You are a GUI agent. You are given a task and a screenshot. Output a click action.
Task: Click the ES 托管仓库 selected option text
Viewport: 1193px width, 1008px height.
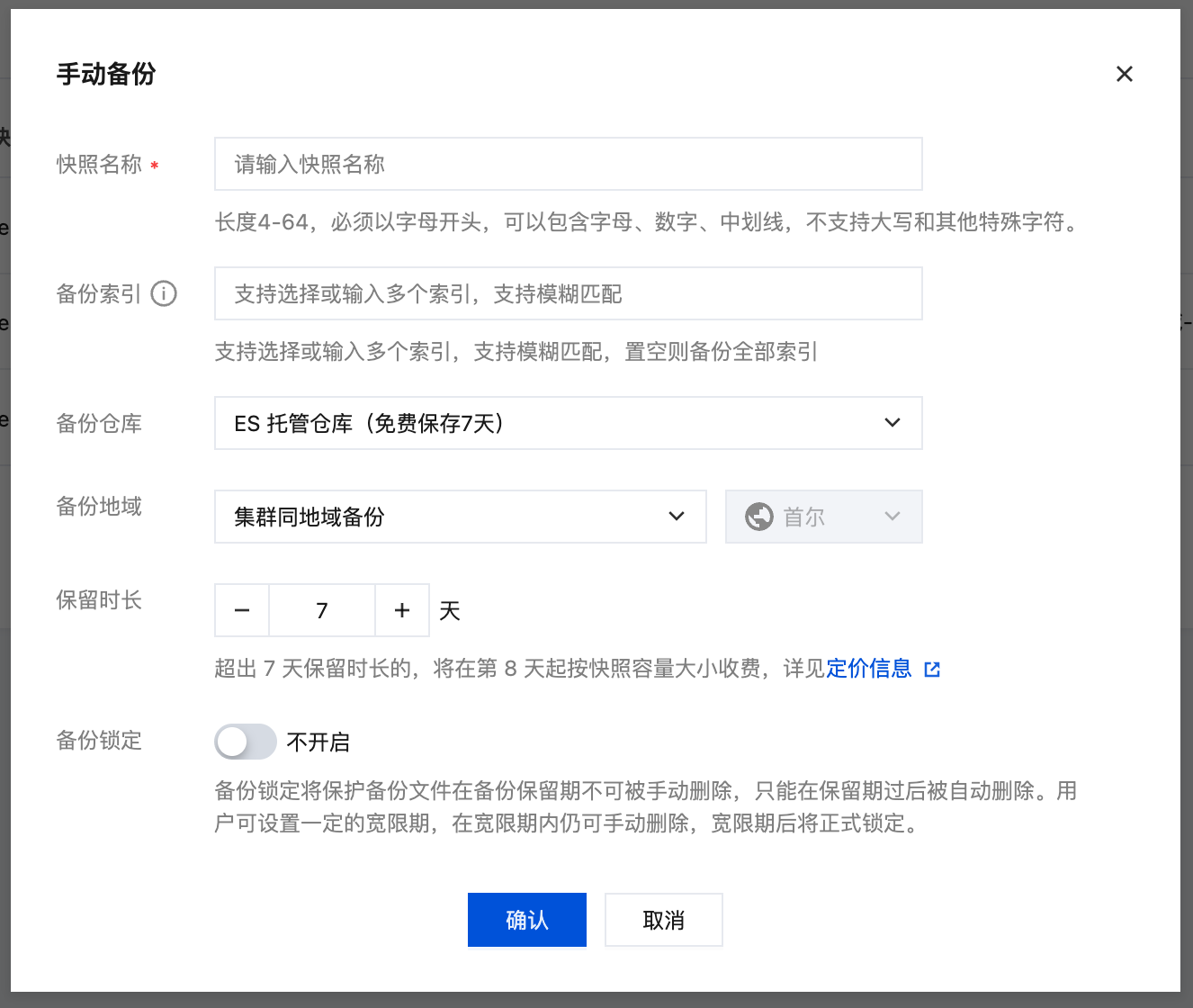pyautogui.click(x=369, y=423)
